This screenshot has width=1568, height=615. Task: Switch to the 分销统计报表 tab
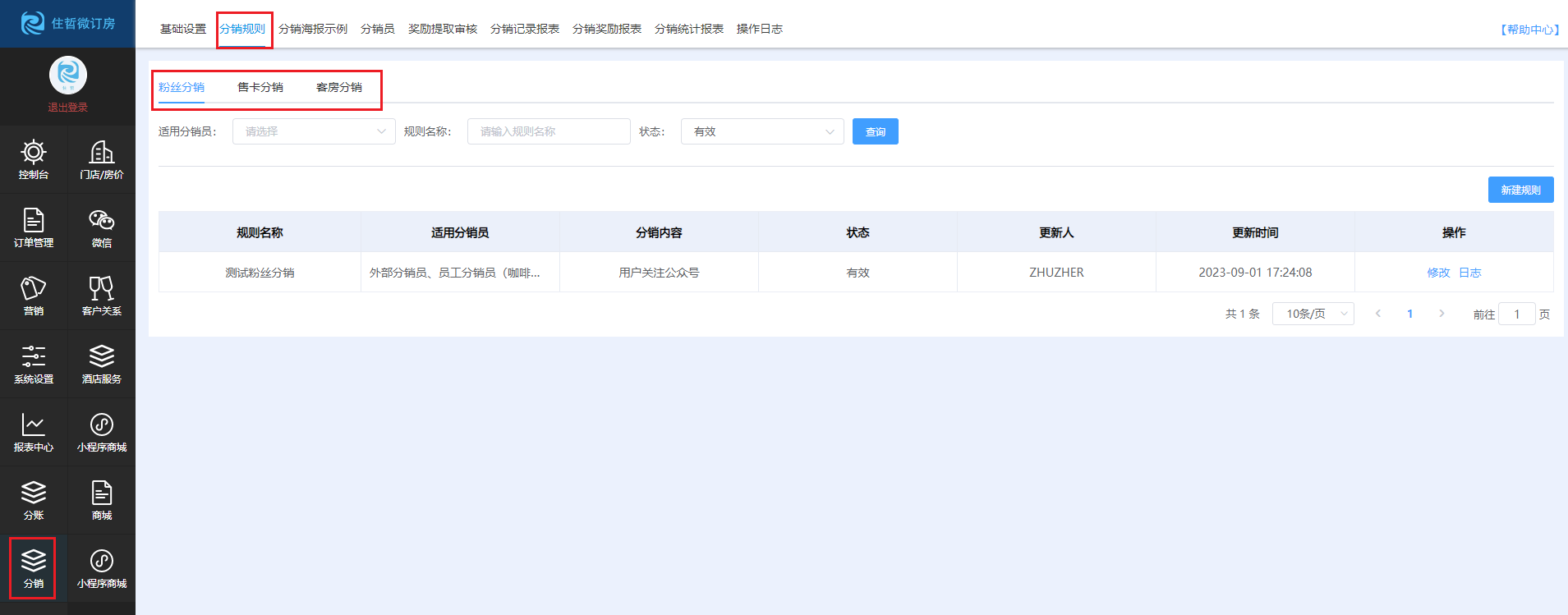[689, 29]
